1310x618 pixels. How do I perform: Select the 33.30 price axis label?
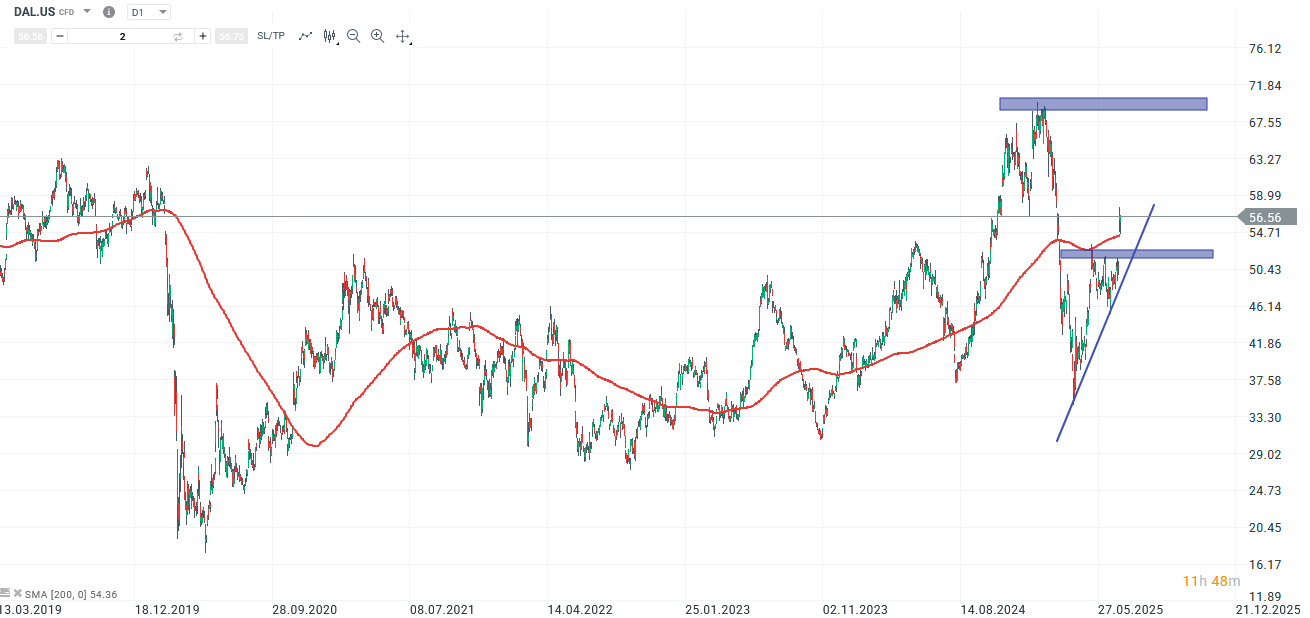[x=1265, y=417]
